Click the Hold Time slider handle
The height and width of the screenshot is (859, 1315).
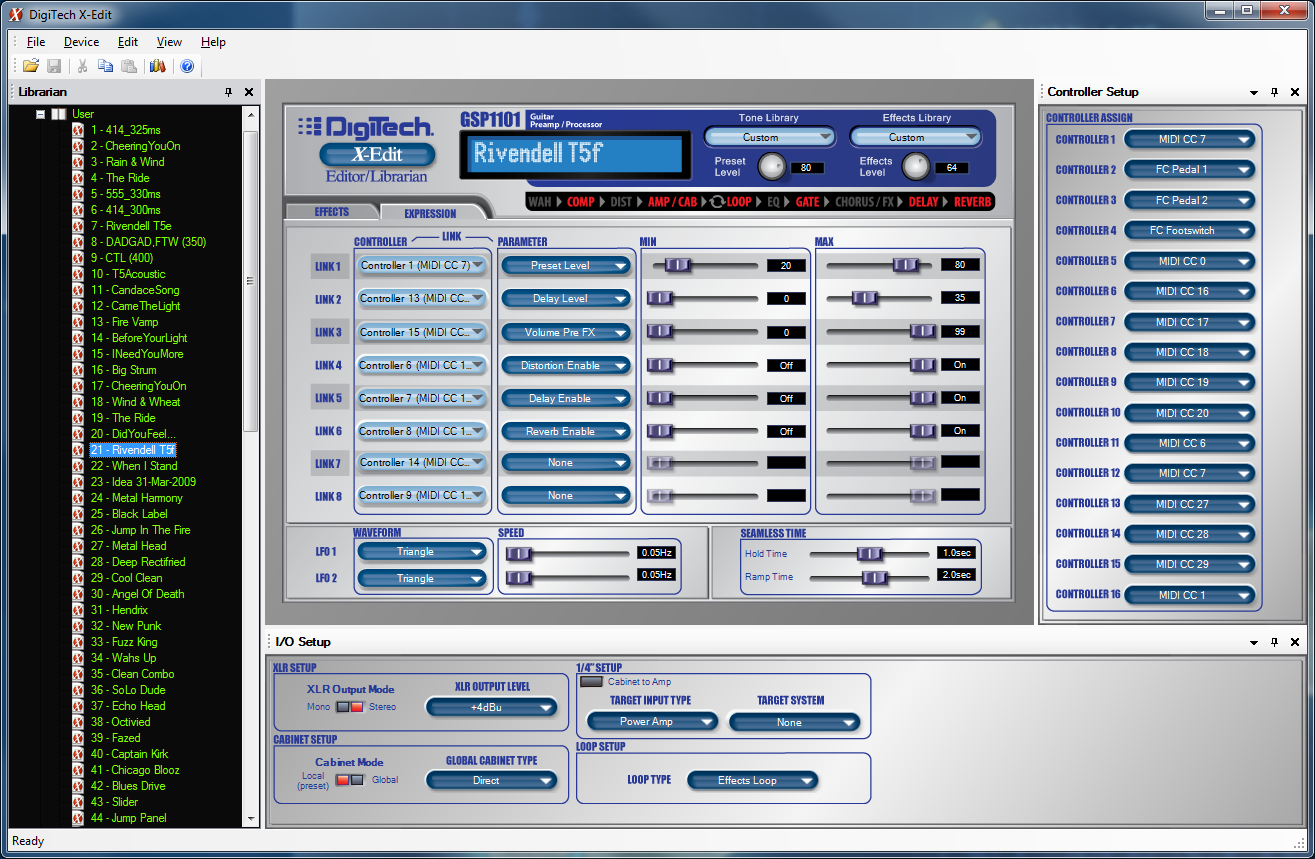click(870, 553)
